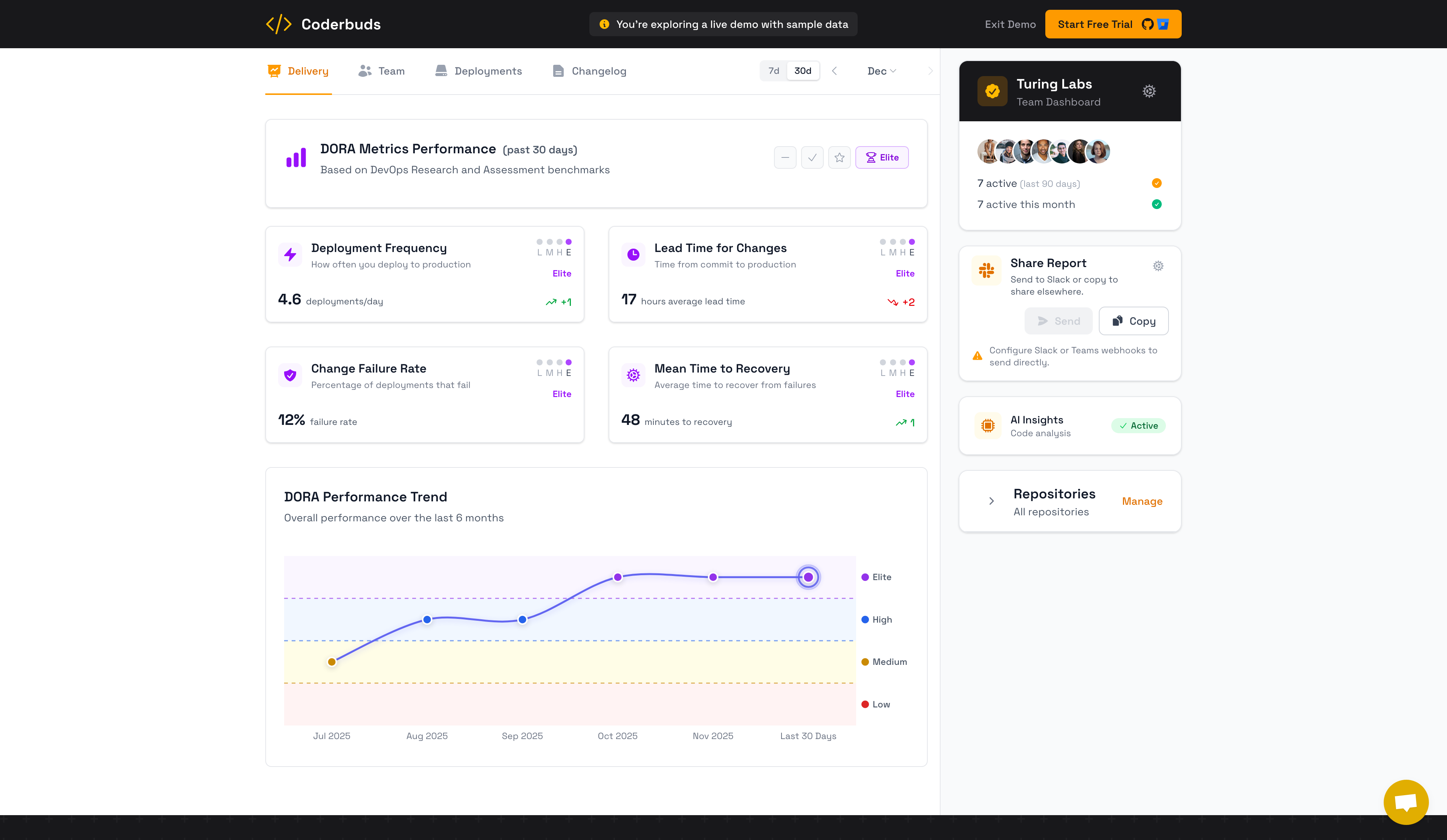Toggle the Elite benchmark level button
The width and height of the screenshot is (1447, 840).
pyautogui.click(x=881, y=157)
